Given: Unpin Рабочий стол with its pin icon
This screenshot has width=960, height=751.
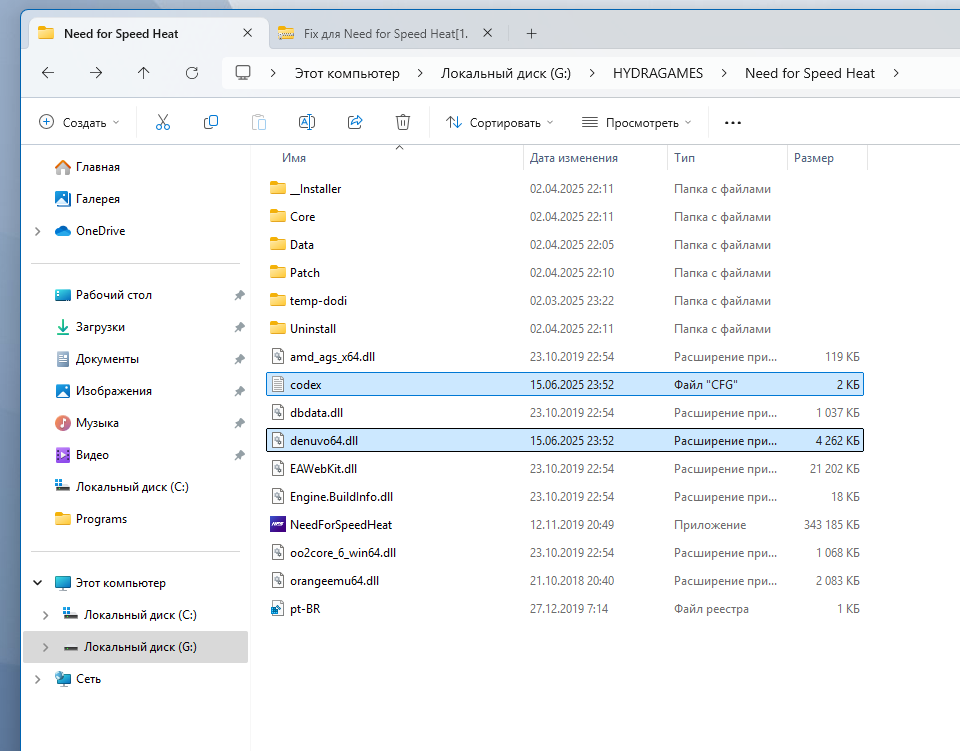Looking at the screenshot, I should tap(239, 295).
